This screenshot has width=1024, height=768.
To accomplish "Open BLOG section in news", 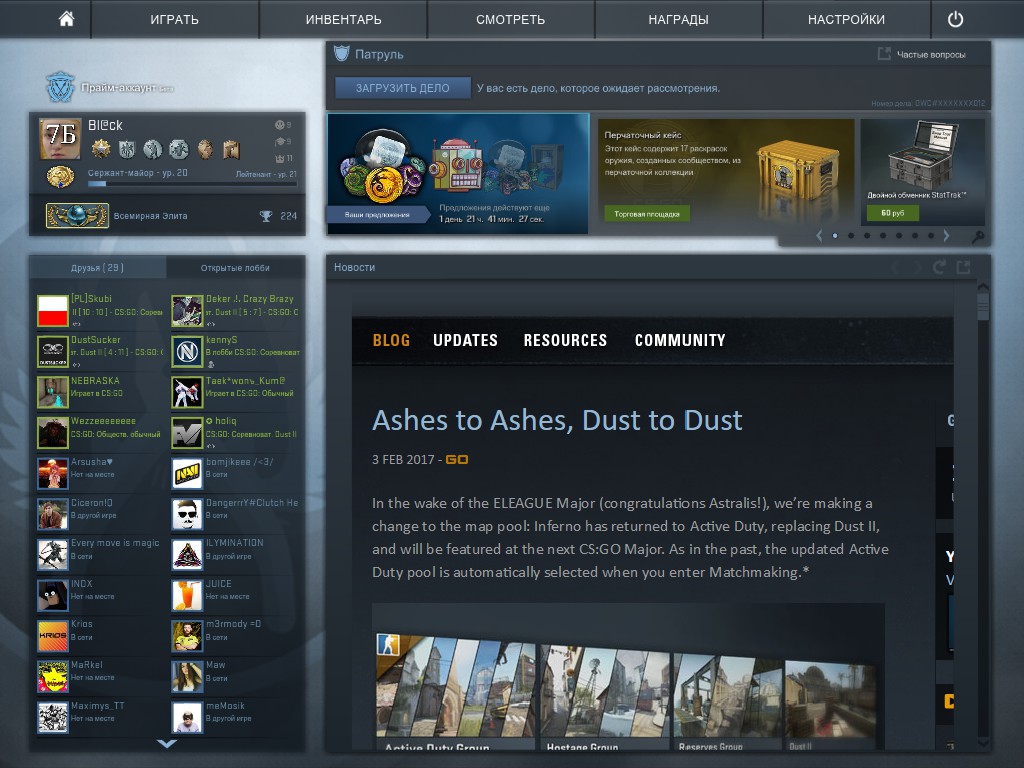I will click(x=391, y=340).
